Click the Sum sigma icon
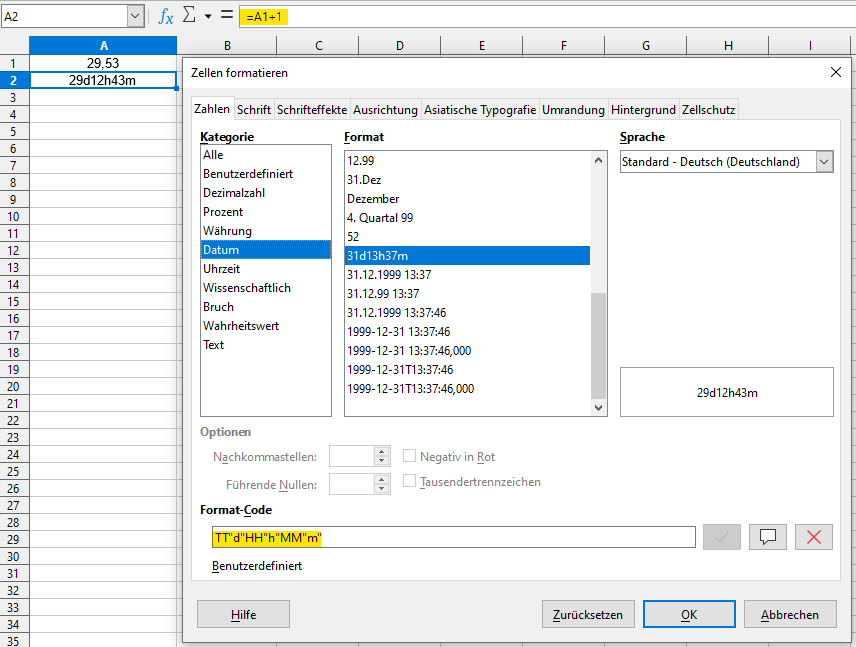Image resolution: width=856 pixels, height=647 pixels. 189,15
